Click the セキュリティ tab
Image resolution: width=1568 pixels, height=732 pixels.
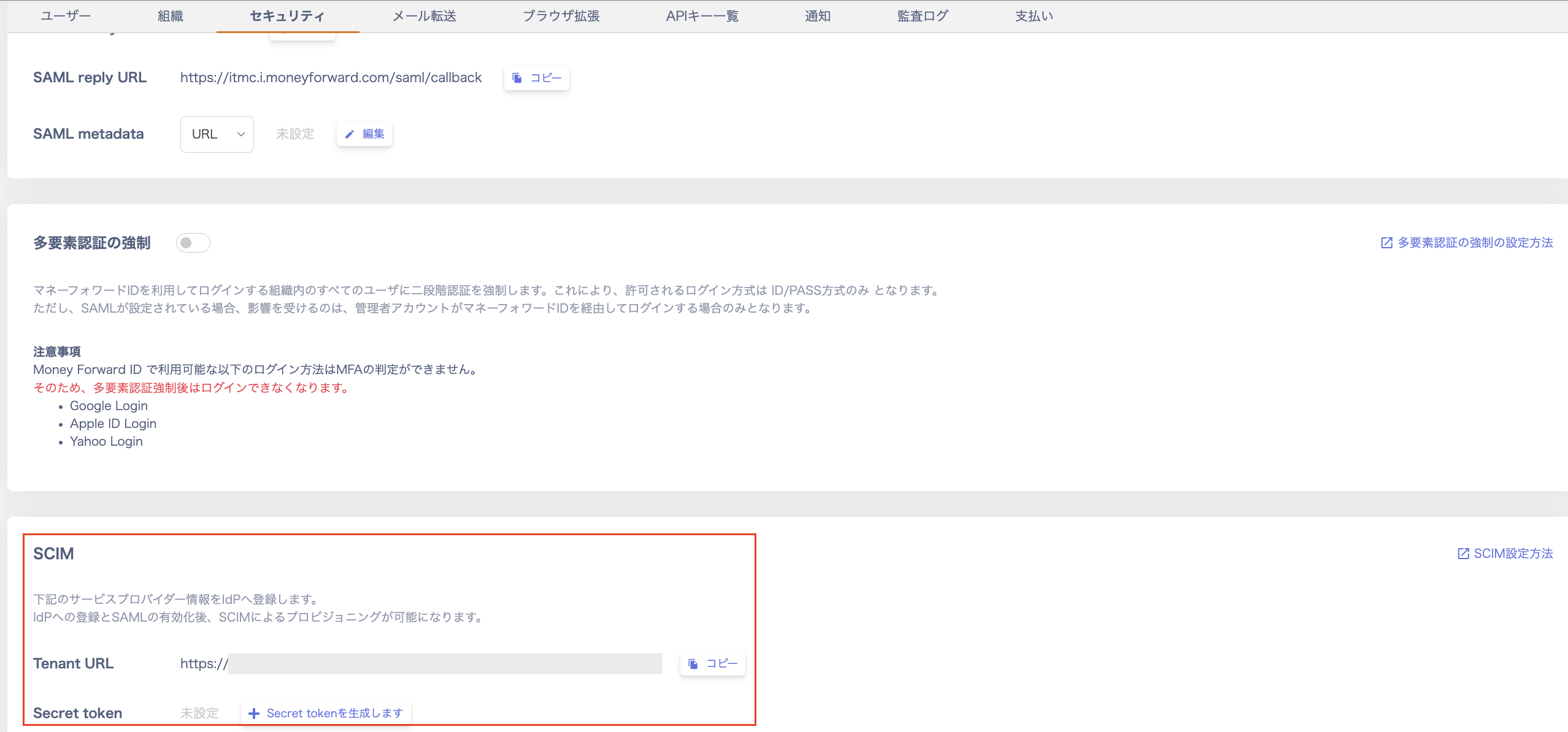[x=287, y=16]
